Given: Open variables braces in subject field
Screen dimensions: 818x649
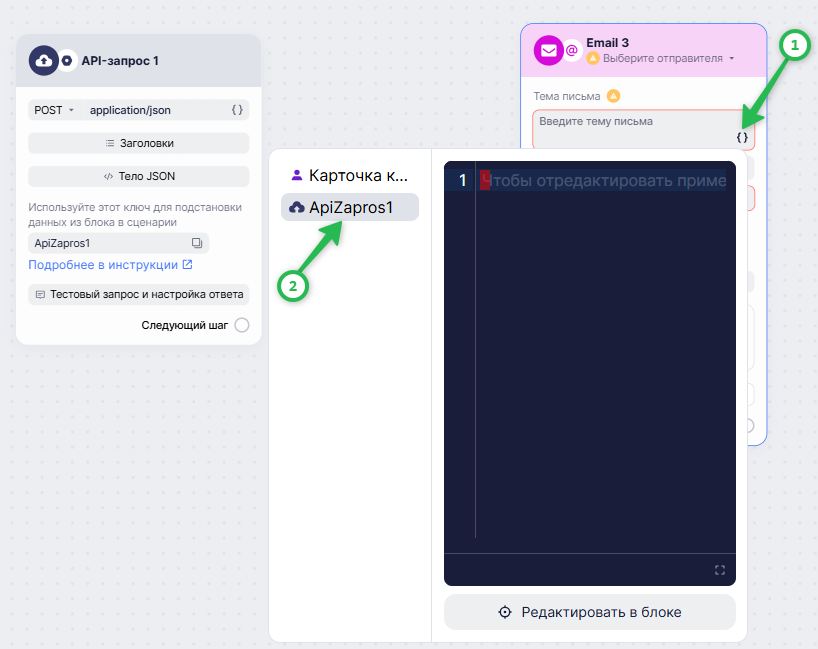Looking at the screenshot, I should 742,137.
